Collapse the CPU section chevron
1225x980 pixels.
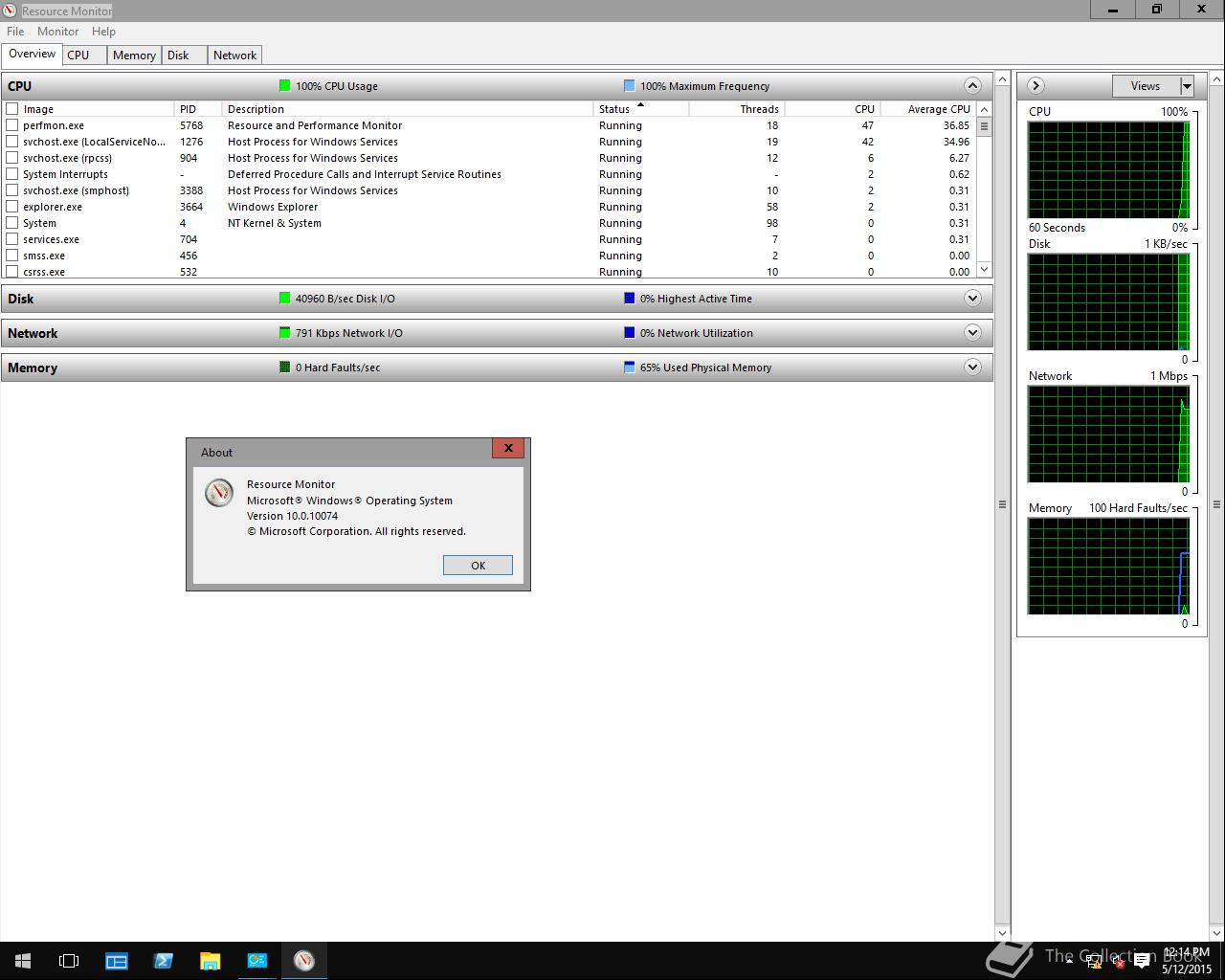(972, 85)
